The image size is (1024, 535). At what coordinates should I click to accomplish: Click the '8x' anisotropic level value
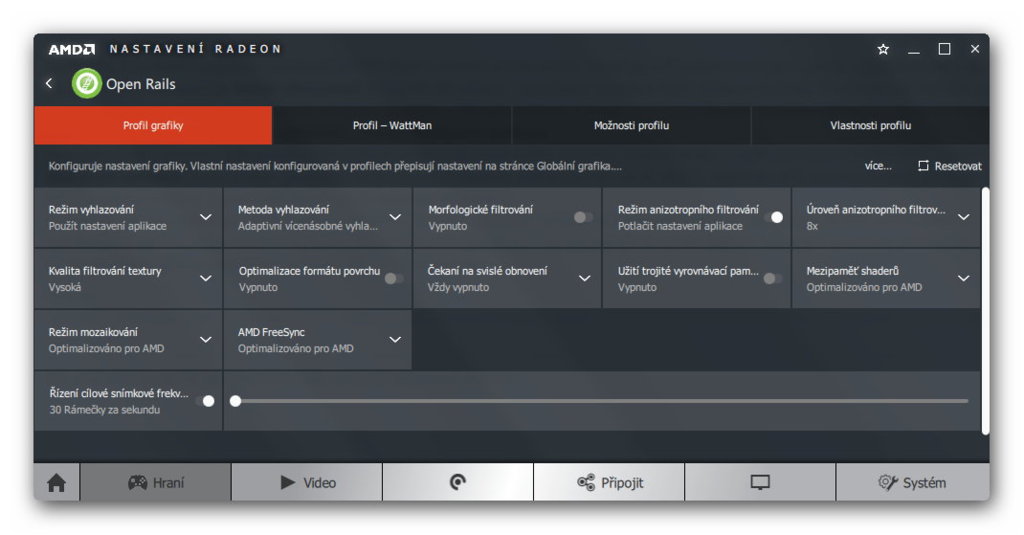point(812,226)
